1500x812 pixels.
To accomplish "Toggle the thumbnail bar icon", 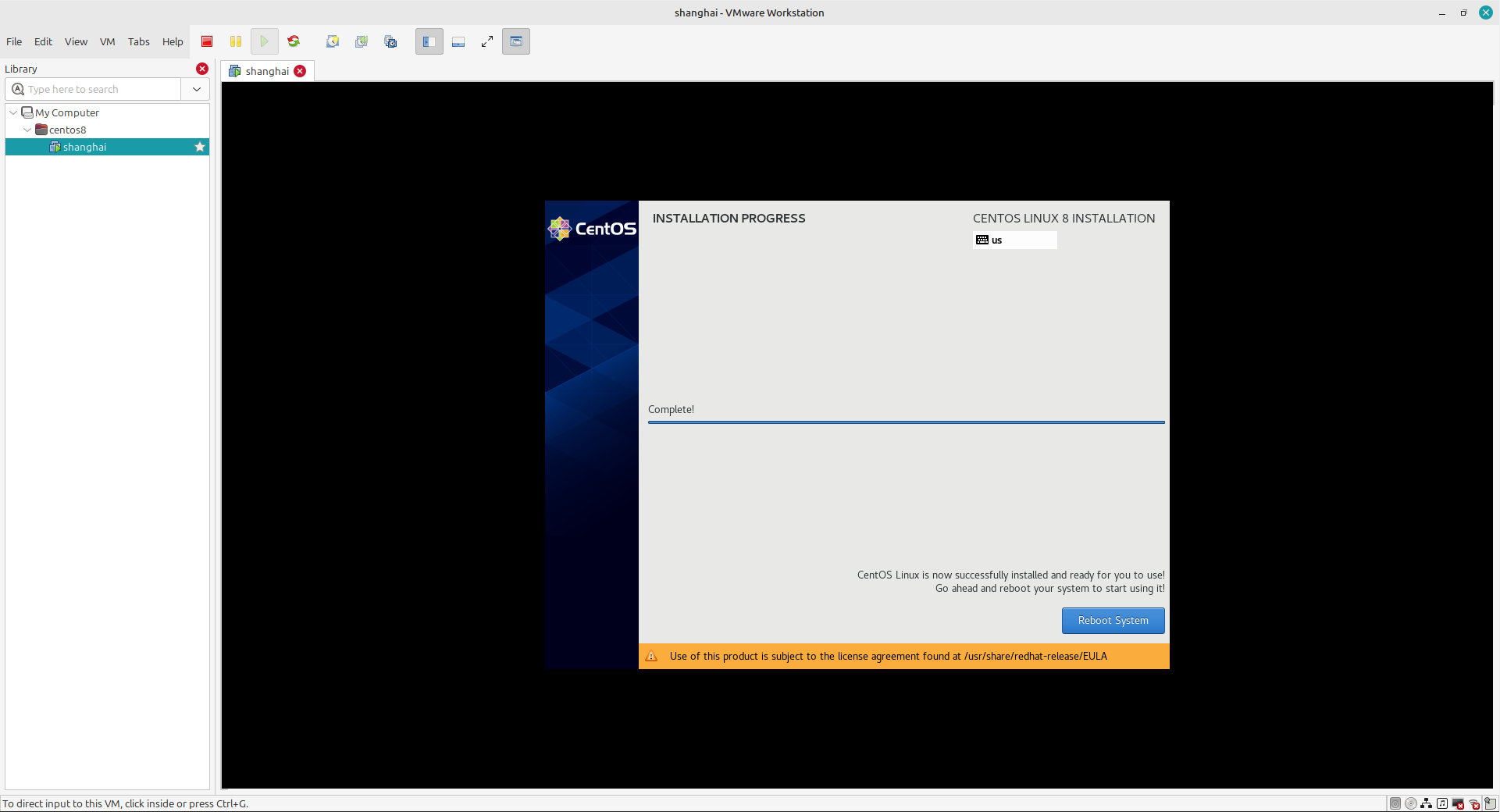I will 458,41.
